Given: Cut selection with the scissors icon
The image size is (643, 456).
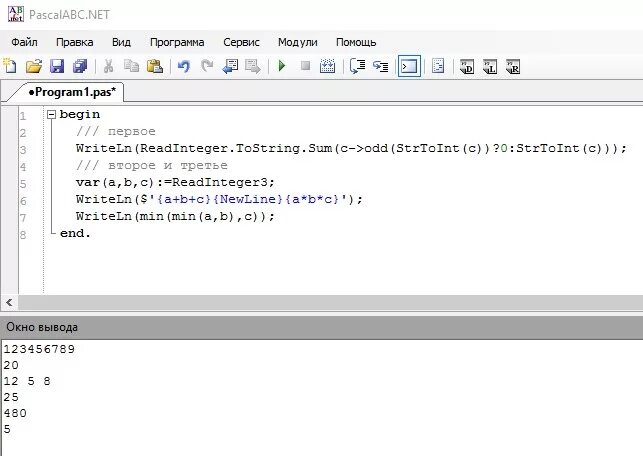Looking at the screenshot, I should pyautogui.click(x=108, y=66).
